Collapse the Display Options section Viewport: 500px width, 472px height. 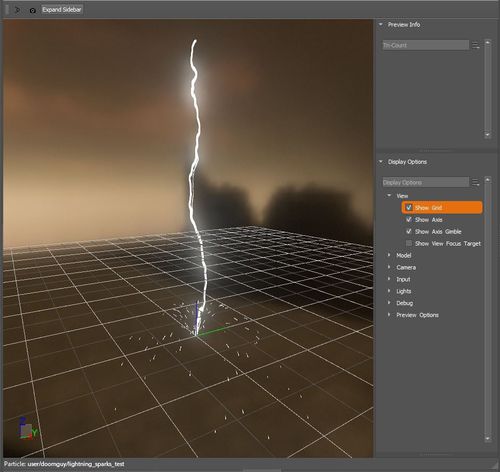(381, 162)
